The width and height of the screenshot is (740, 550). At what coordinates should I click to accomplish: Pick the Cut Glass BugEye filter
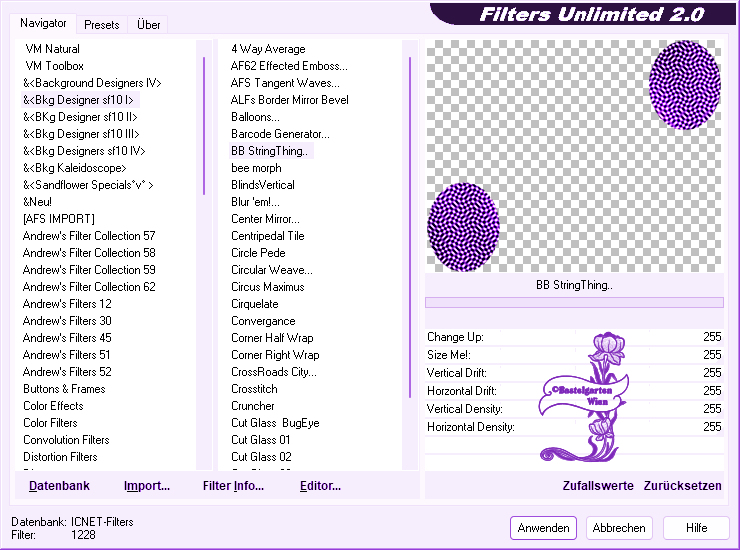click(275, 423)
